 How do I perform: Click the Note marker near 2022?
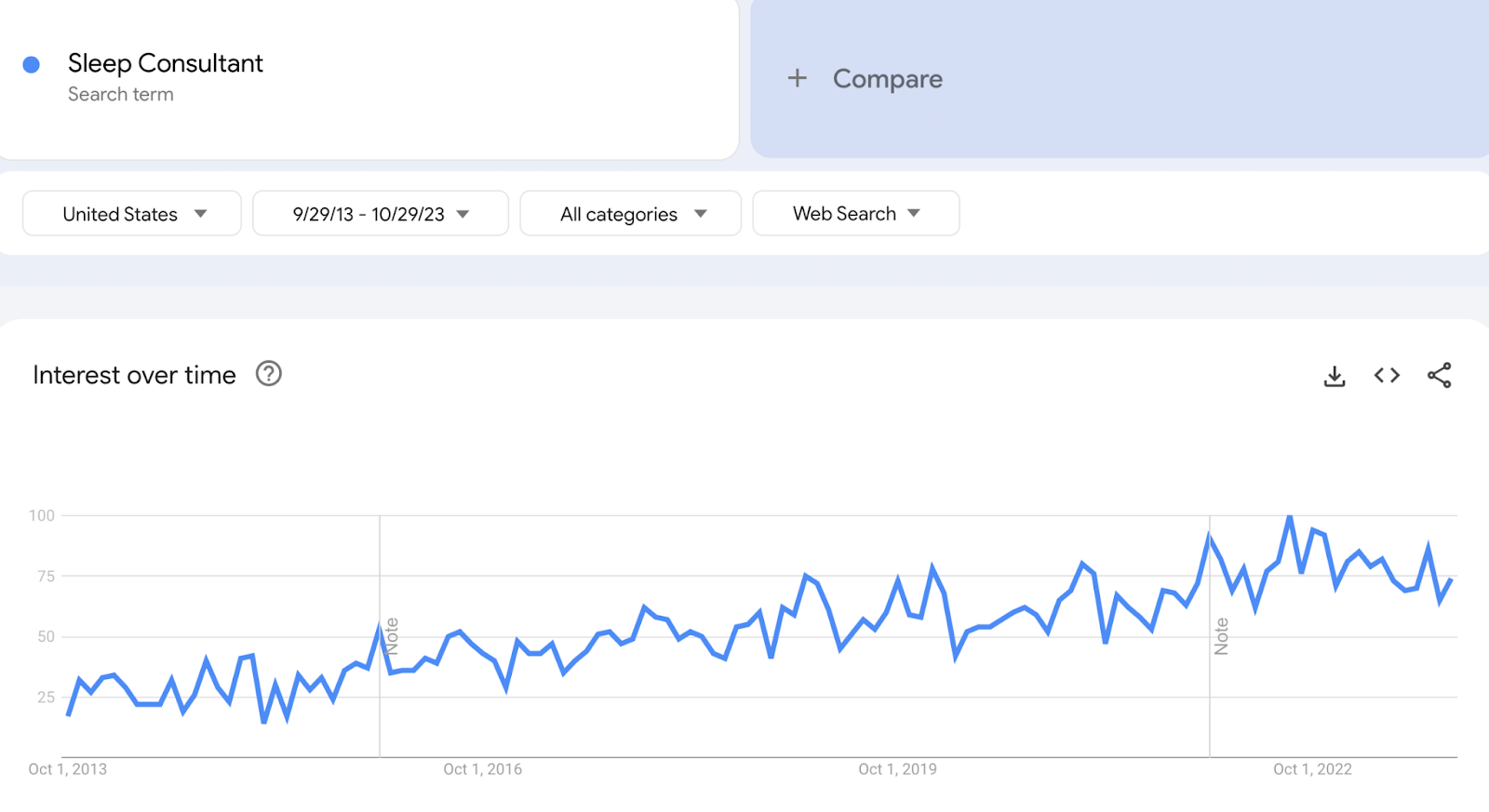1222,636
